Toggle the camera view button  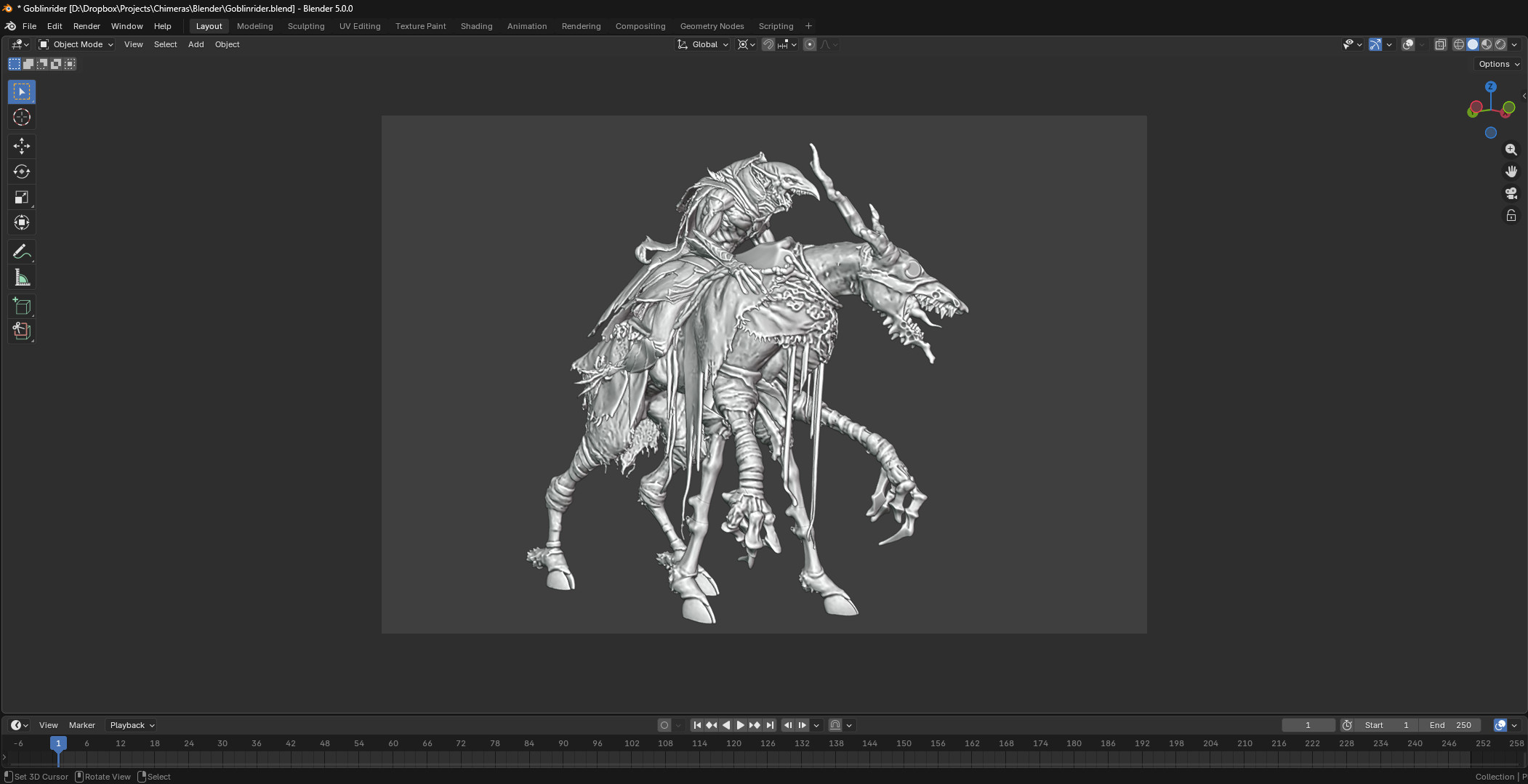pos(1511,193)
